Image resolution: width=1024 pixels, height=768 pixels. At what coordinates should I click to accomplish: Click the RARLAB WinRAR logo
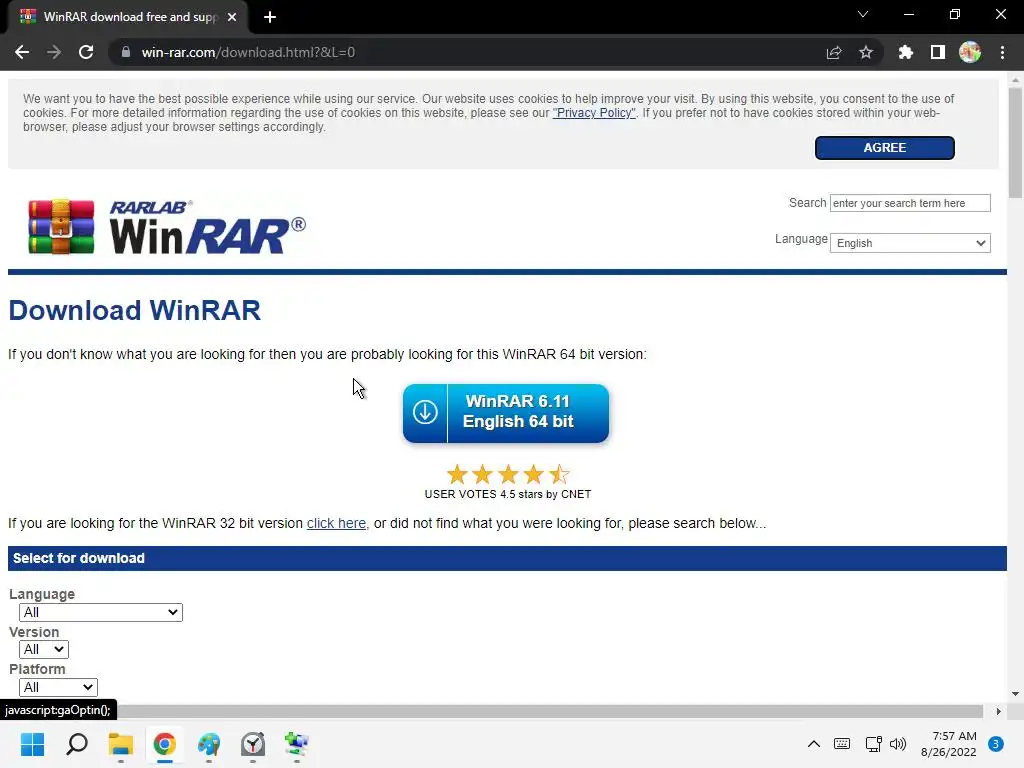click(167, 227)
